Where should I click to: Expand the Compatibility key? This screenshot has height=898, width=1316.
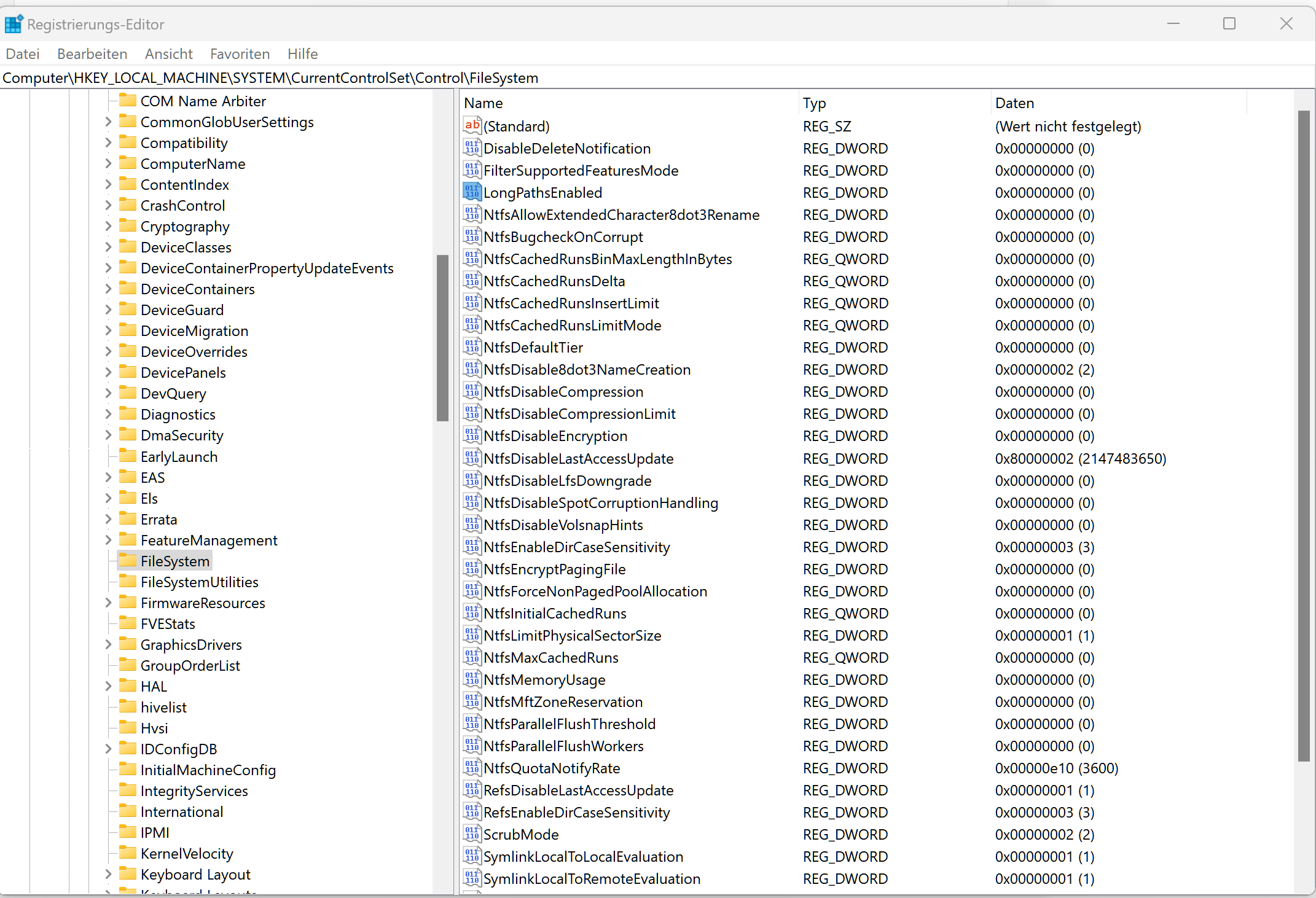(108, 143)
